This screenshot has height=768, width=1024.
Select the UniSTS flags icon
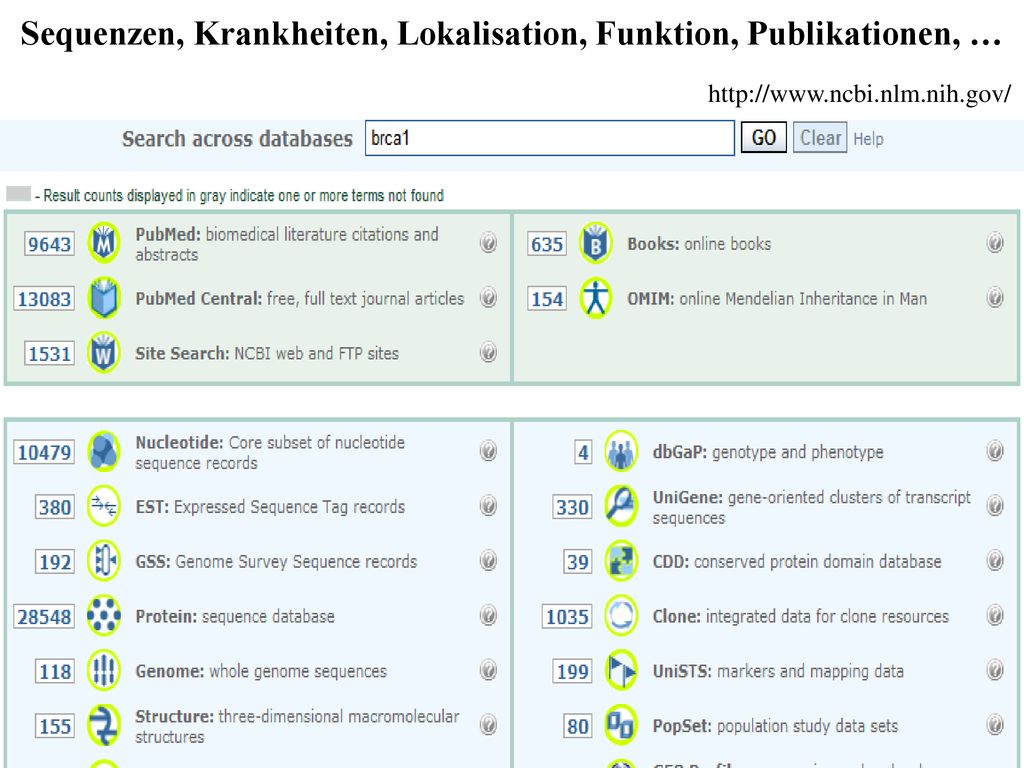pos(621,671)
